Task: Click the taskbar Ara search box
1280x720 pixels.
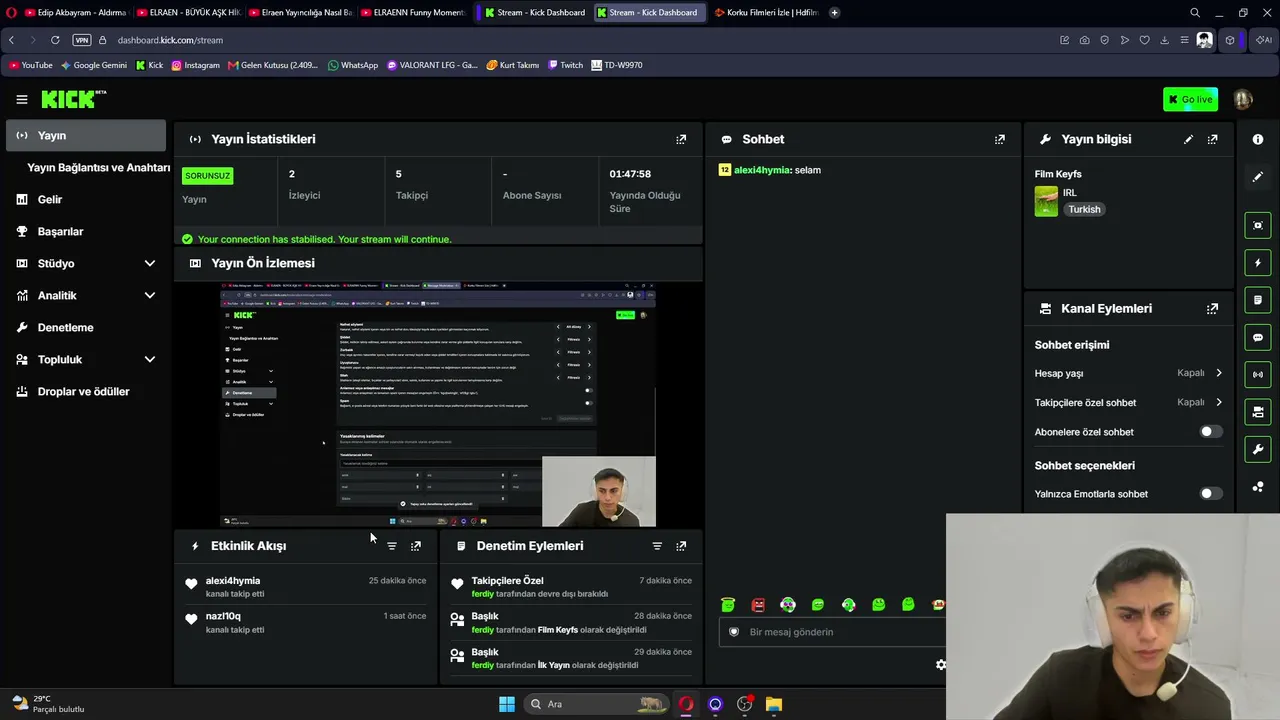Action: [596, 704]
